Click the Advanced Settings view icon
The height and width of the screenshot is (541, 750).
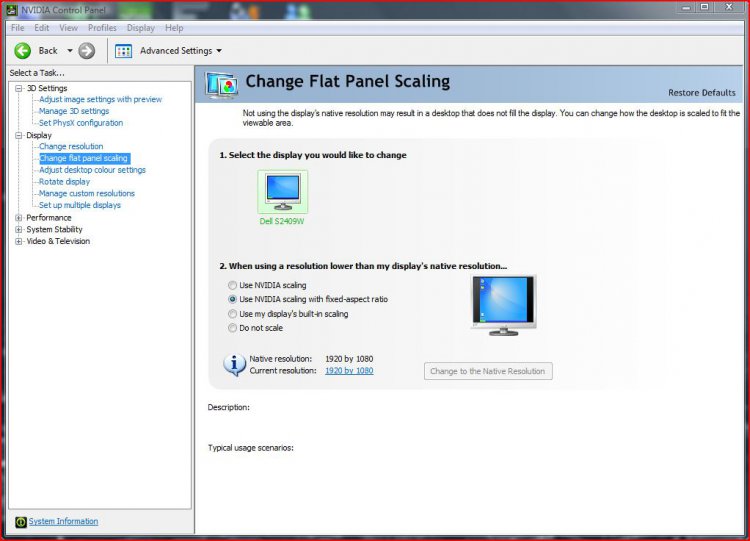click(x=123, y=51)
